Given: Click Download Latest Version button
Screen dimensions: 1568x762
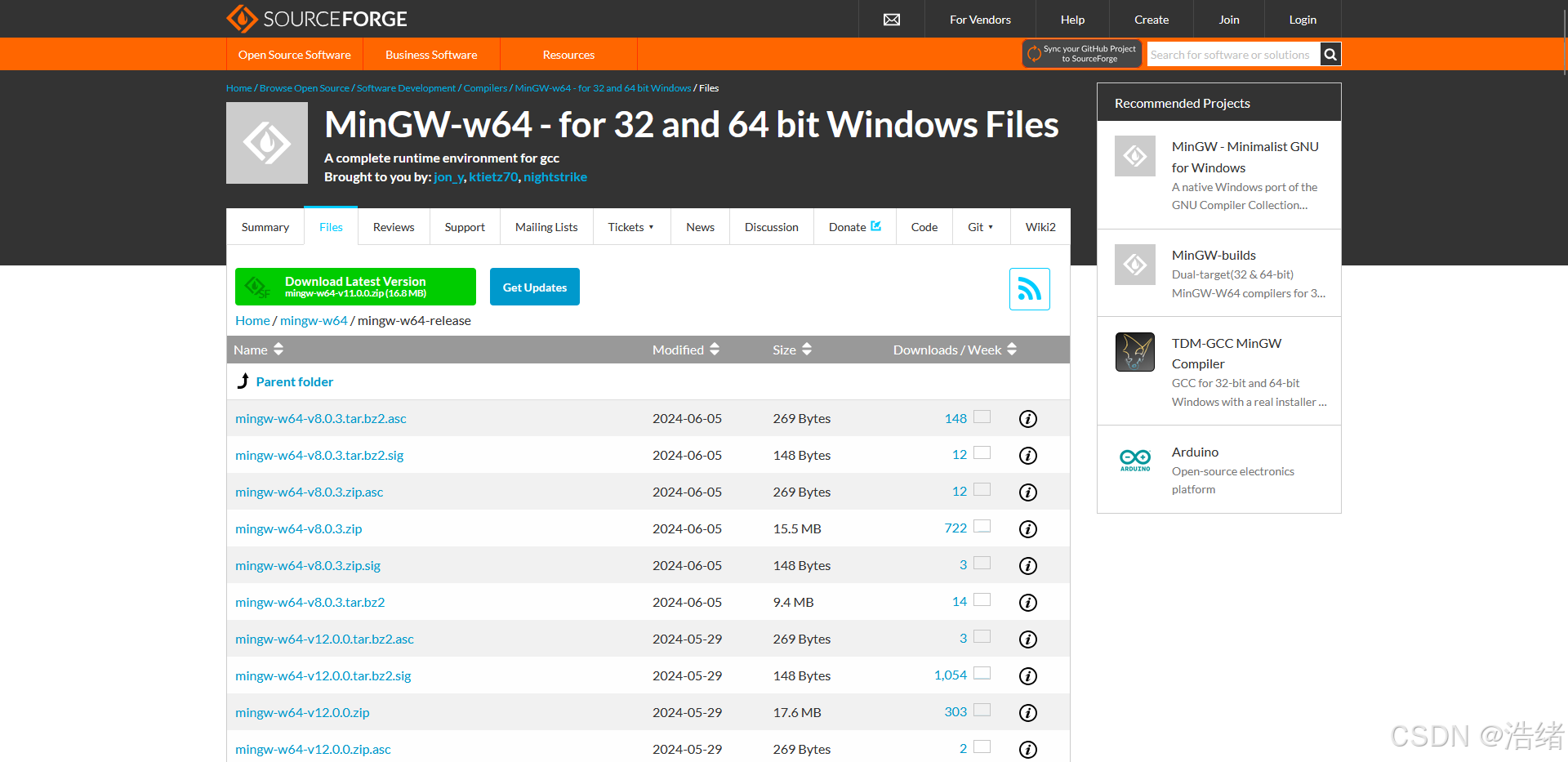Looking at the screenshot, I should [355, 287].
